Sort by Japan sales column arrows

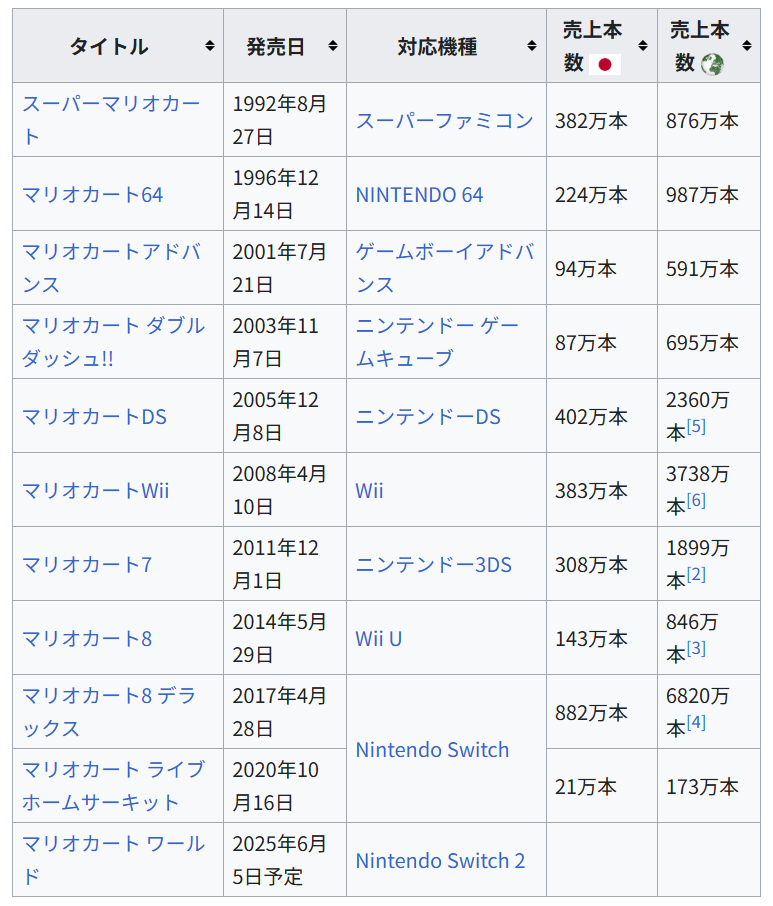tap(643, 46)
